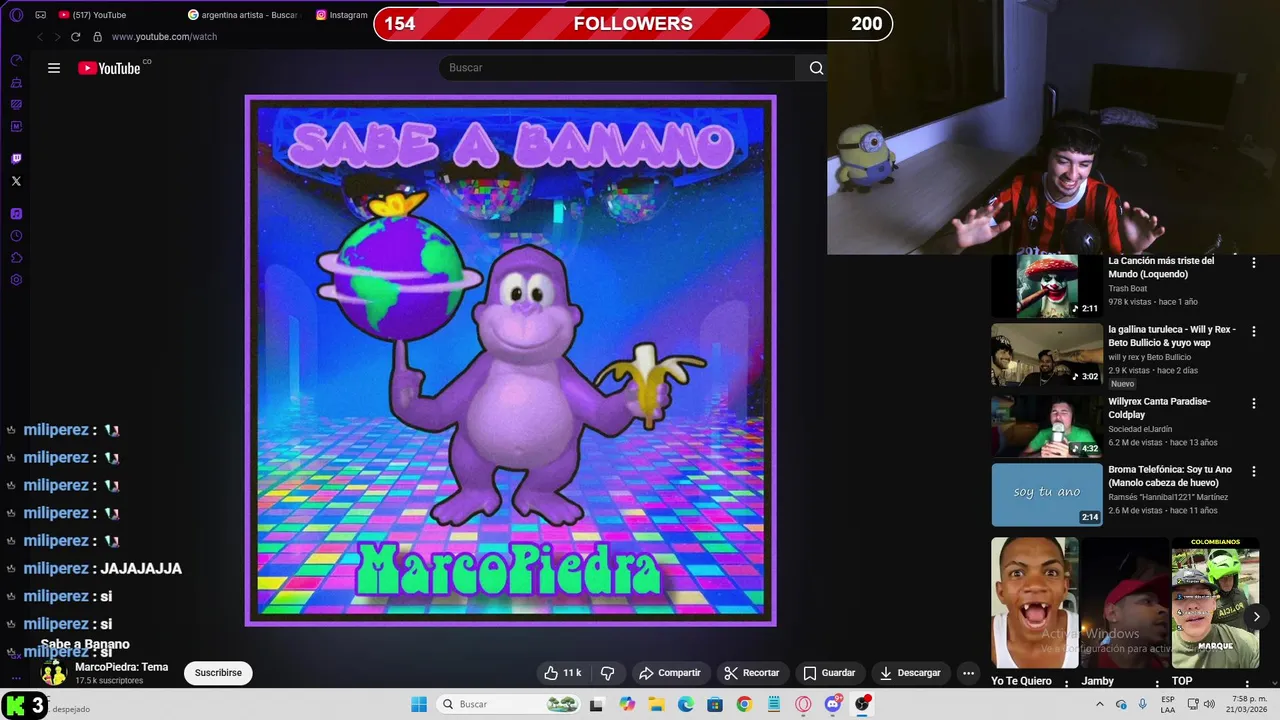The height and width of the screenshot is (720, 1280).
Task: Open the X (Twitter) panel in sidebar
Action: pos(16,181)
